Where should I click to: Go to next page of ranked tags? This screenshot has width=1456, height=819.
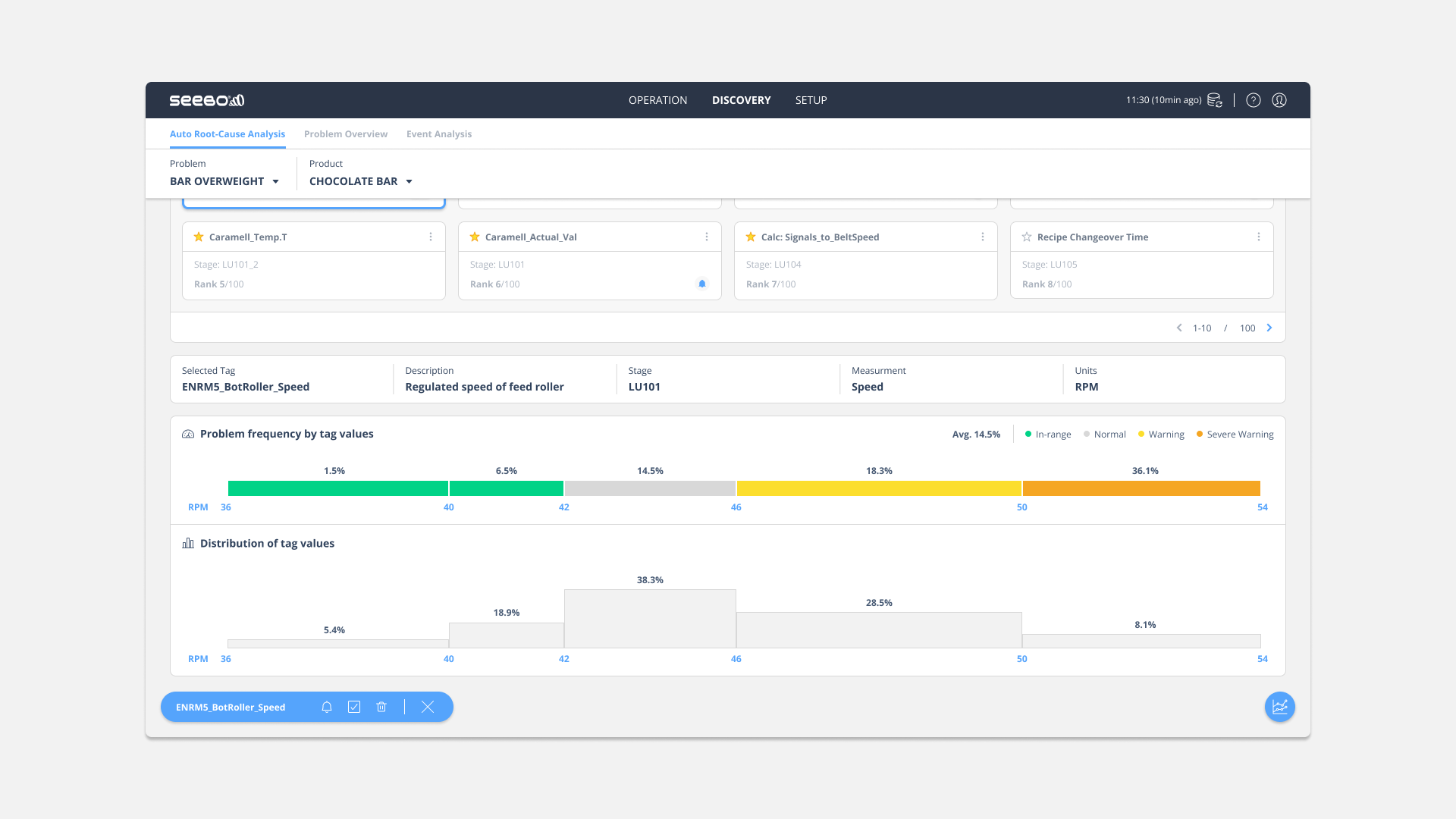(x=1269, y=328)
